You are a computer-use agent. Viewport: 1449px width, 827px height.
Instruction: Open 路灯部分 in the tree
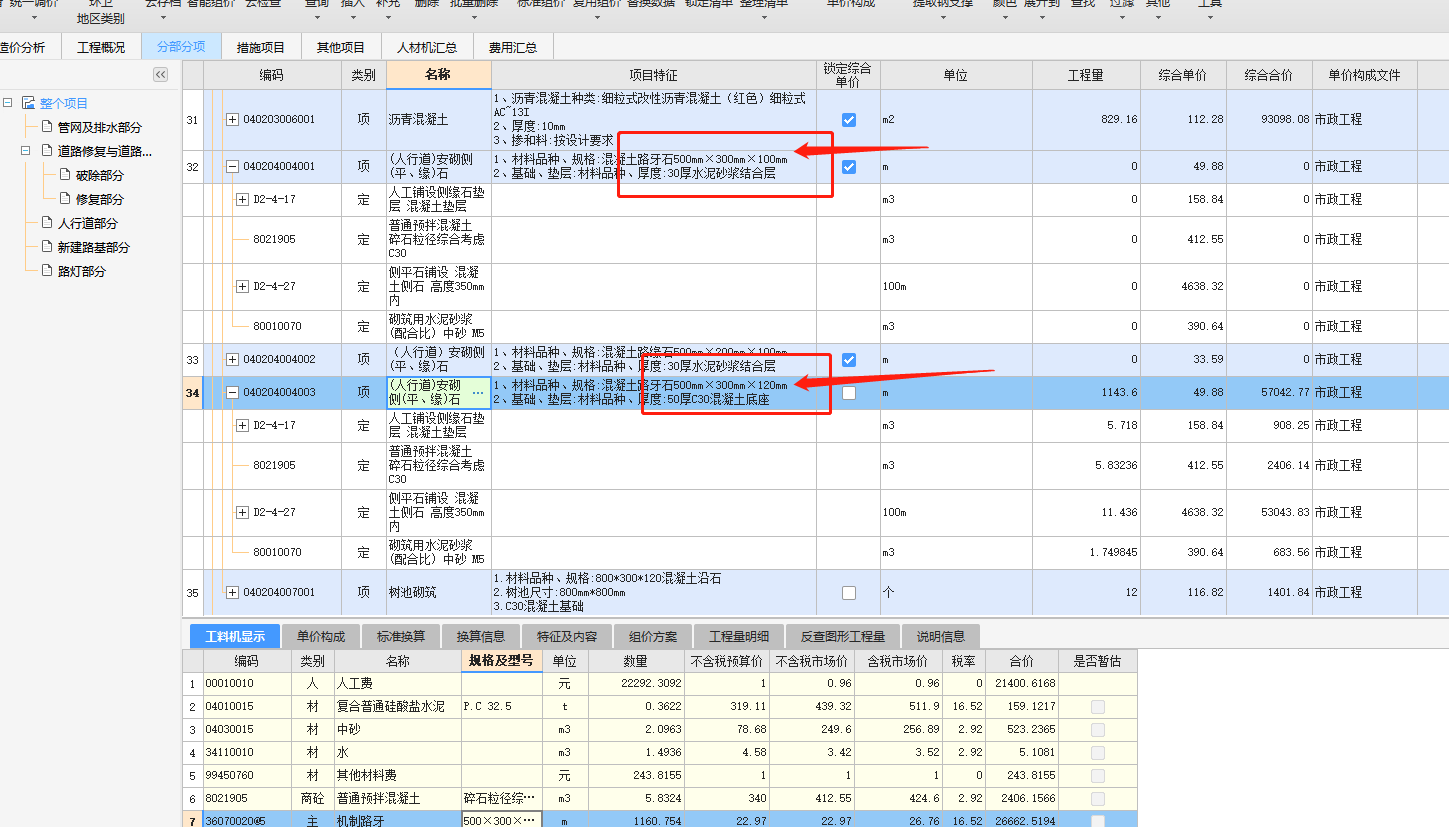pos(81,271)
